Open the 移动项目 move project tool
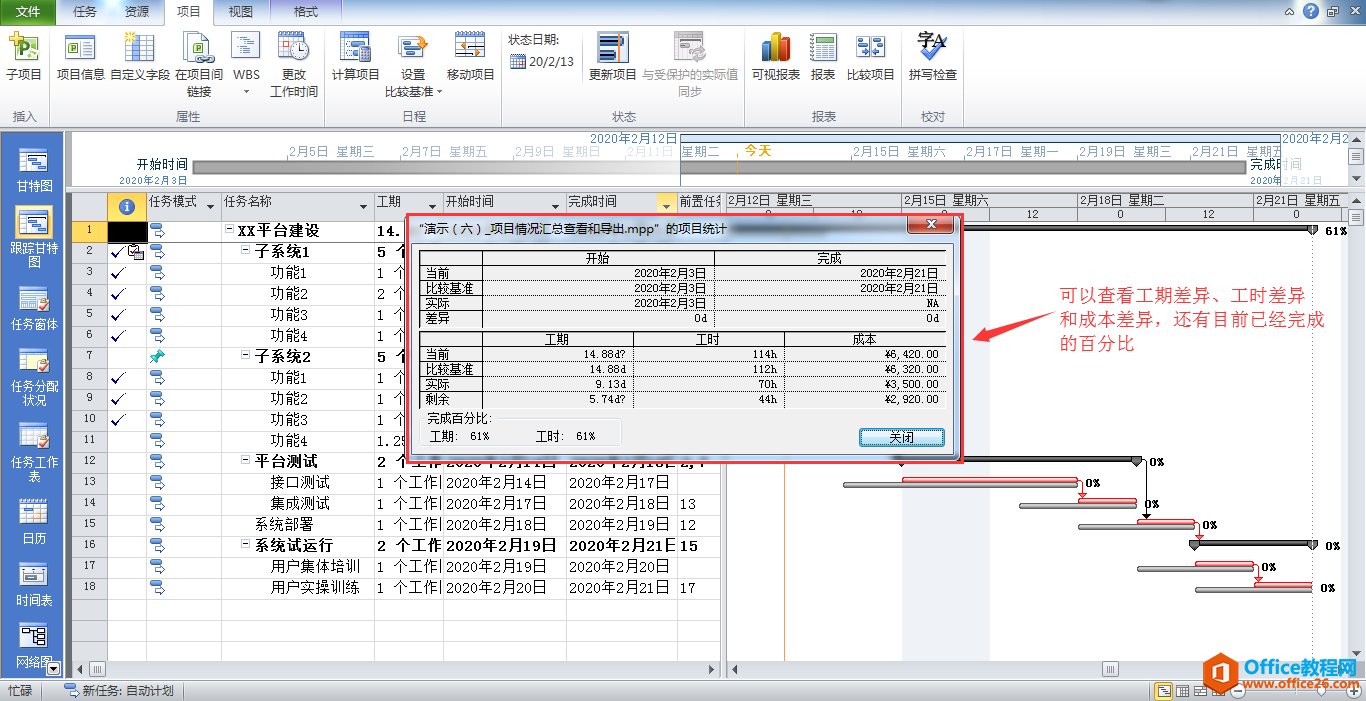The height and width of the screenshot is (701, 1366). tap(470, 56)
